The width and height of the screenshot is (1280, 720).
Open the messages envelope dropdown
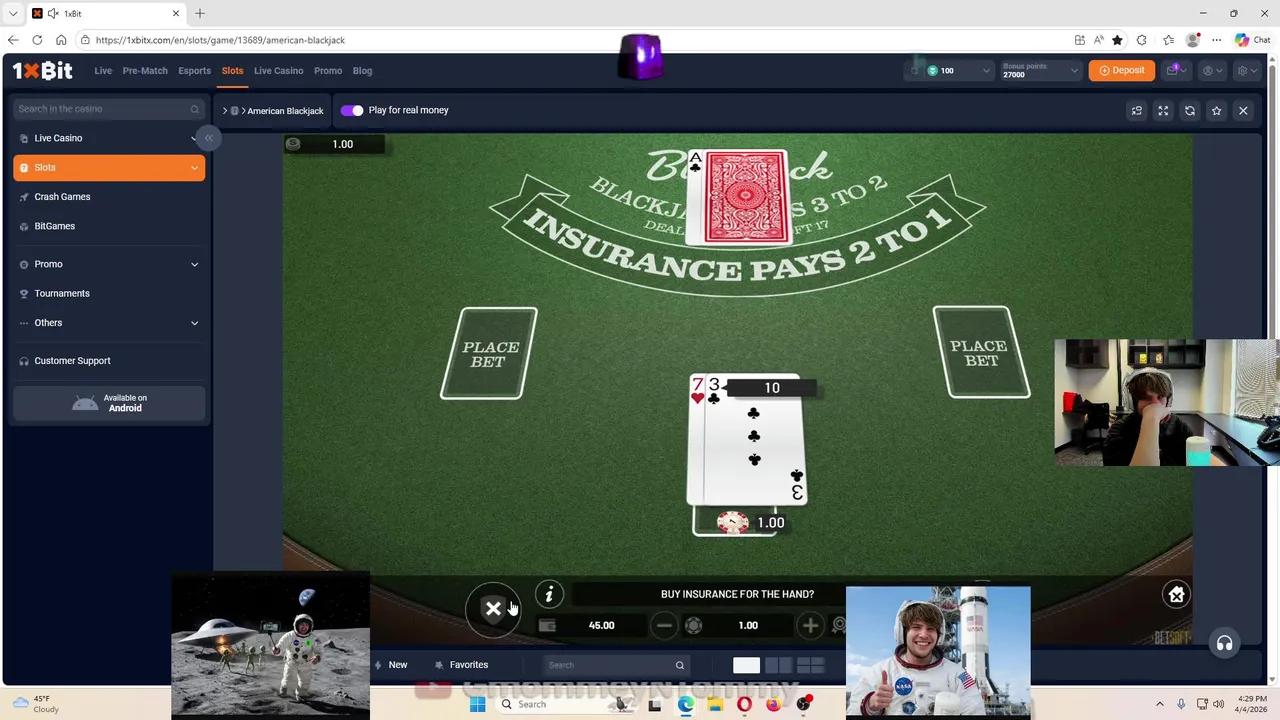1175,70
